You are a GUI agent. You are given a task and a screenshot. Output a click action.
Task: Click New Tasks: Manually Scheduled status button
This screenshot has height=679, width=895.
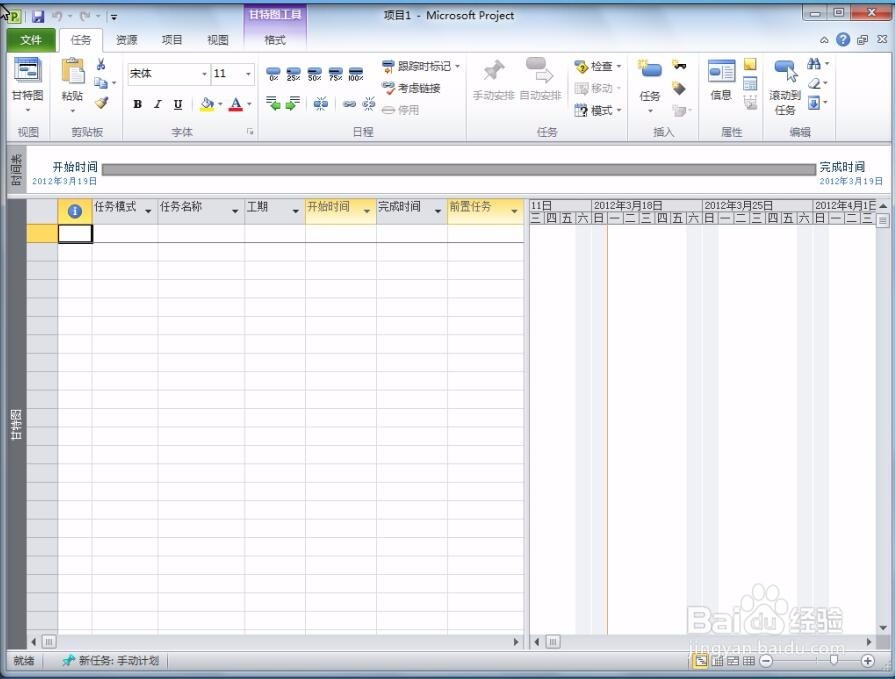[x=111, y=661]
